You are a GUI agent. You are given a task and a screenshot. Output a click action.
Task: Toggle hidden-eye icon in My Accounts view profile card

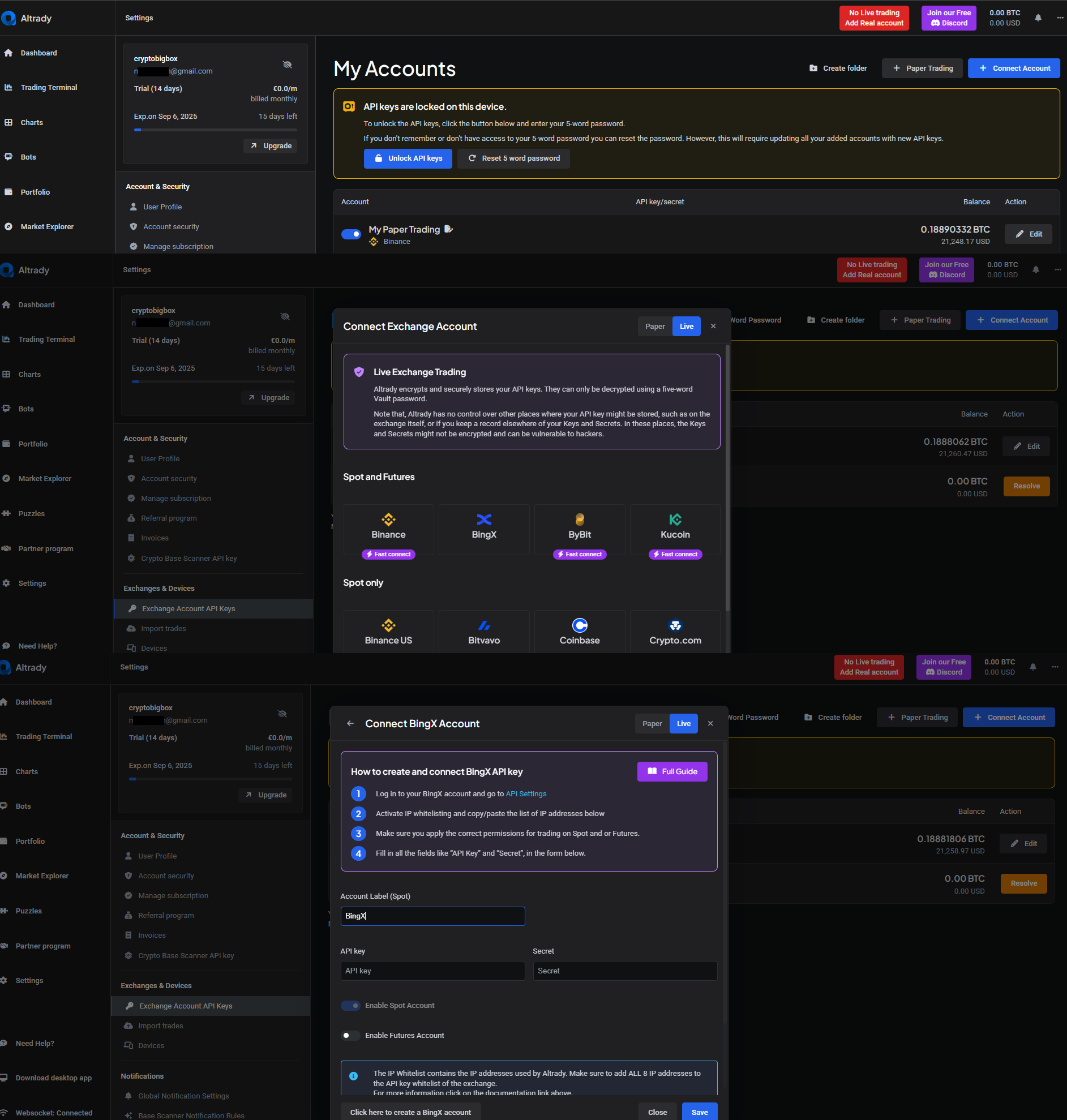[288, 65]
